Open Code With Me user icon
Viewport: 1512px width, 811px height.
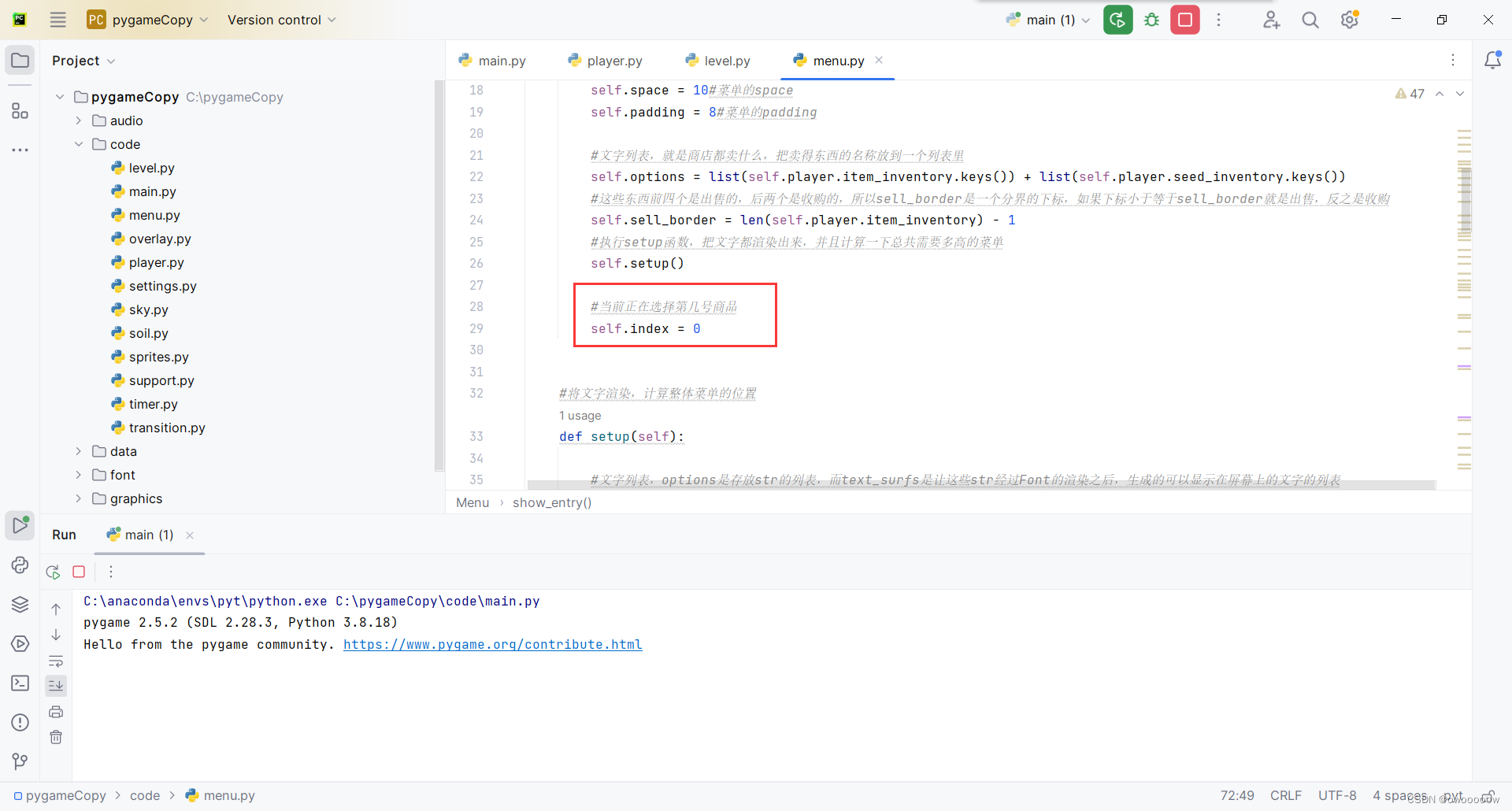(x=1271, y=20)
